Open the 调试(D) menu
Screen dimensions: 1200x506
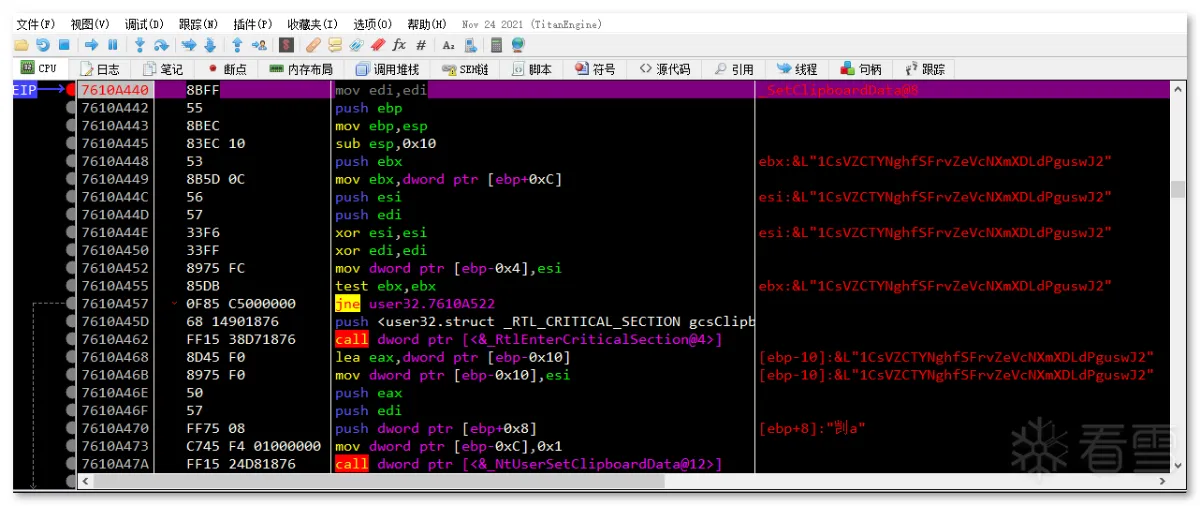145,23
